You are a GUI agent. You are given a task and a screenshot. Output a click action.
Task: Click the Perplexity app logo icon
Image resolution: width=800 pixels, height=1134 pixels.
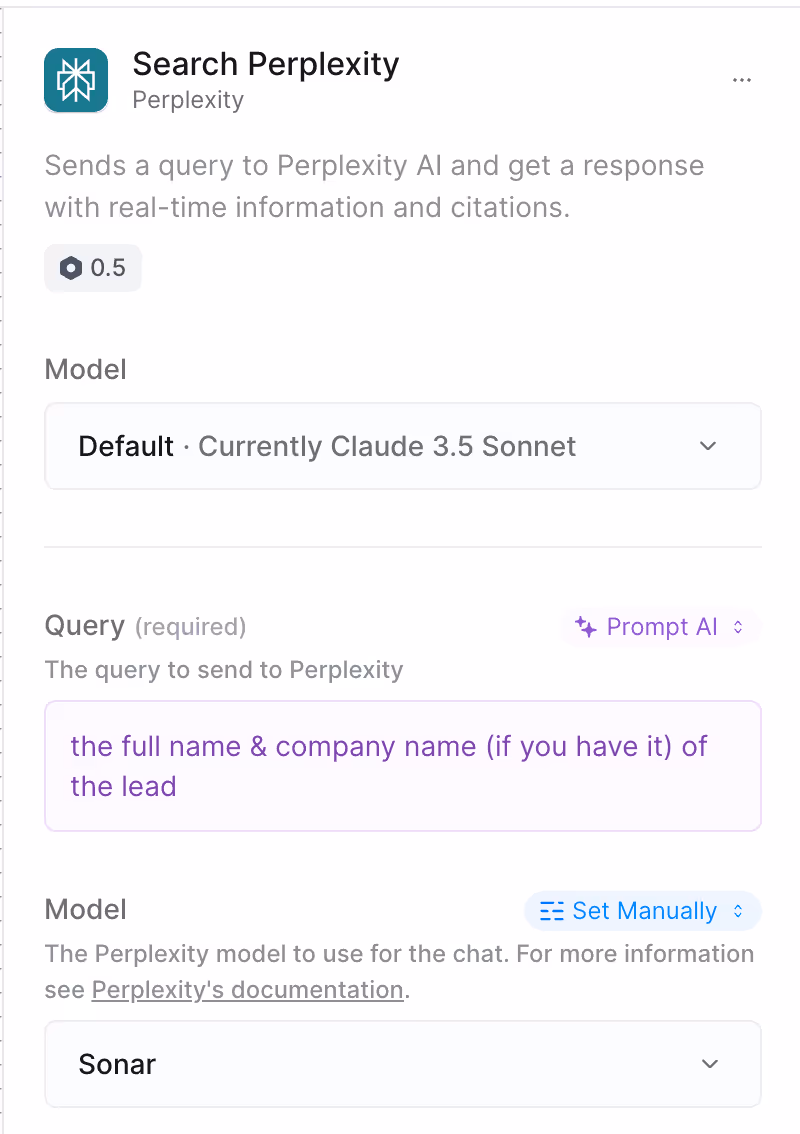pos(76,80)
